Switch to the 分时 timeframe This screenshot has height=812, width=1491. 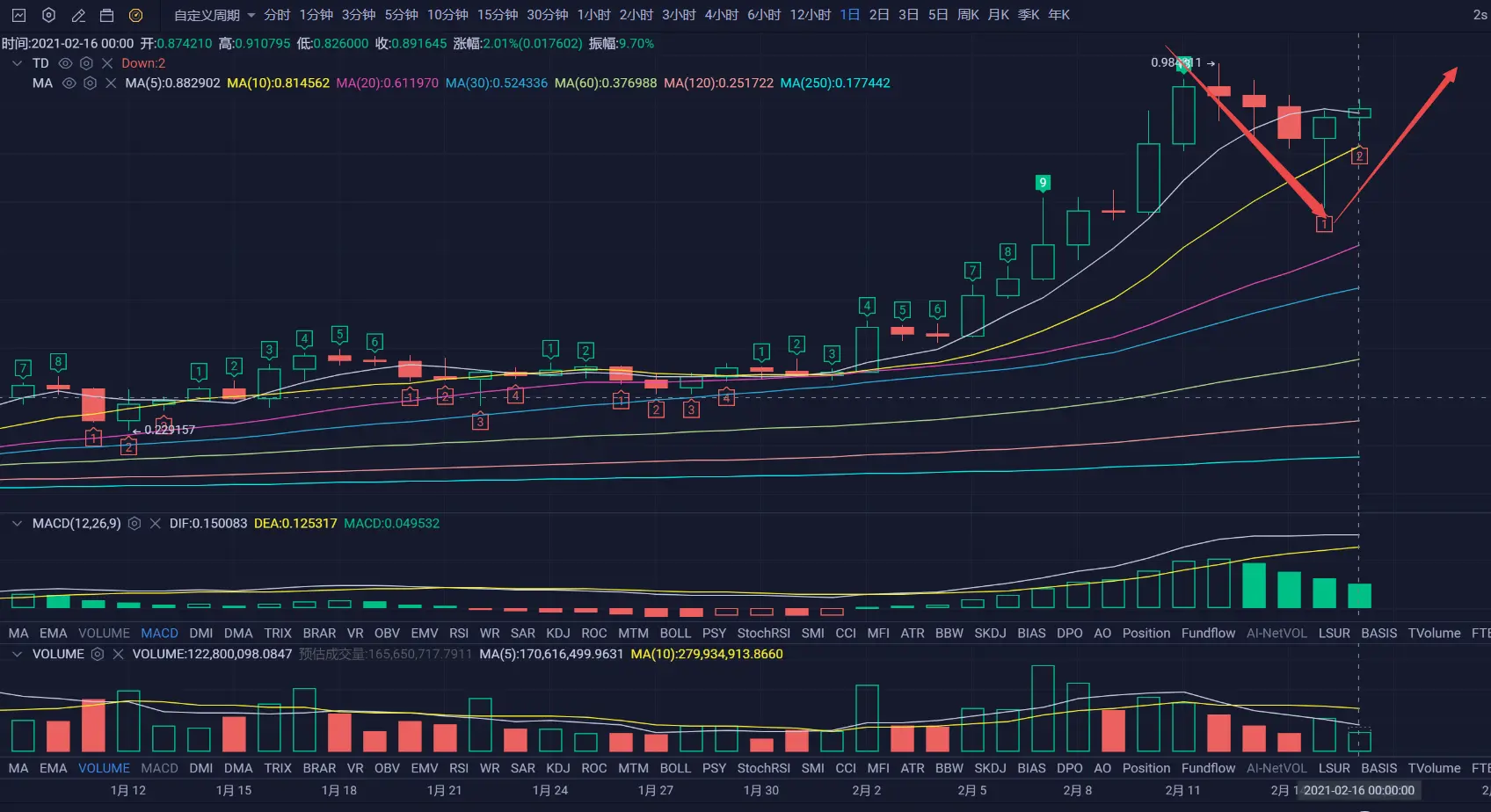click(x=277, y=15)
